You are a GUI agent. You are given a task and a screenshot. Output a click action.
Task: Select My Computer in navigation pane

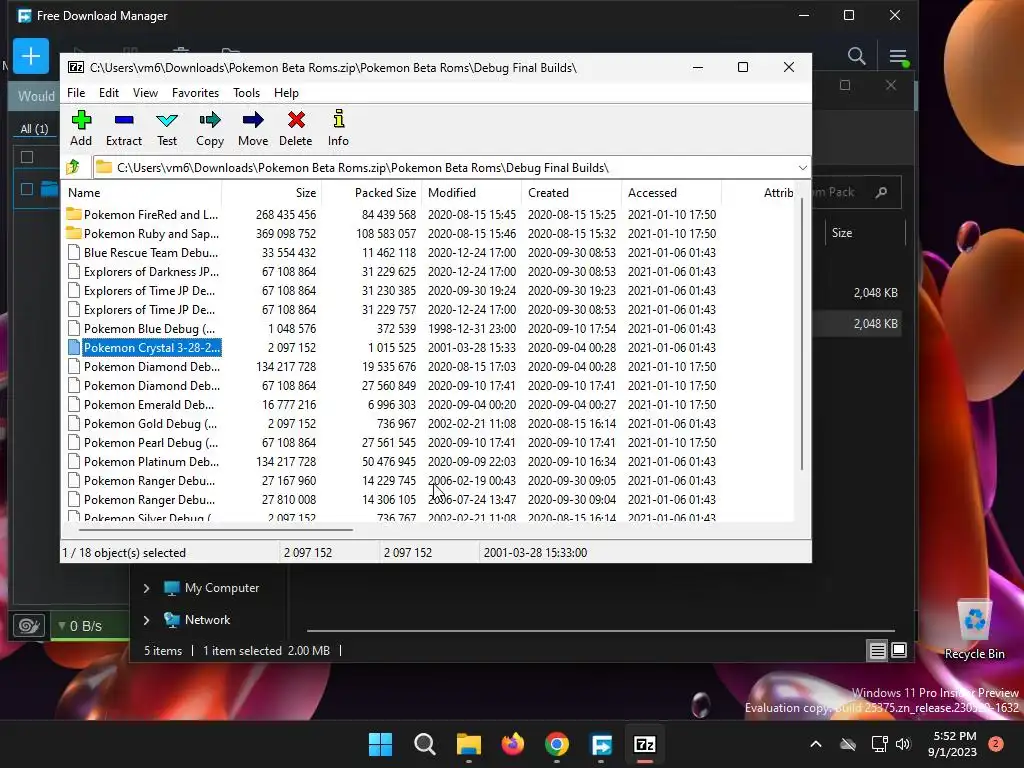click(212, 588)
